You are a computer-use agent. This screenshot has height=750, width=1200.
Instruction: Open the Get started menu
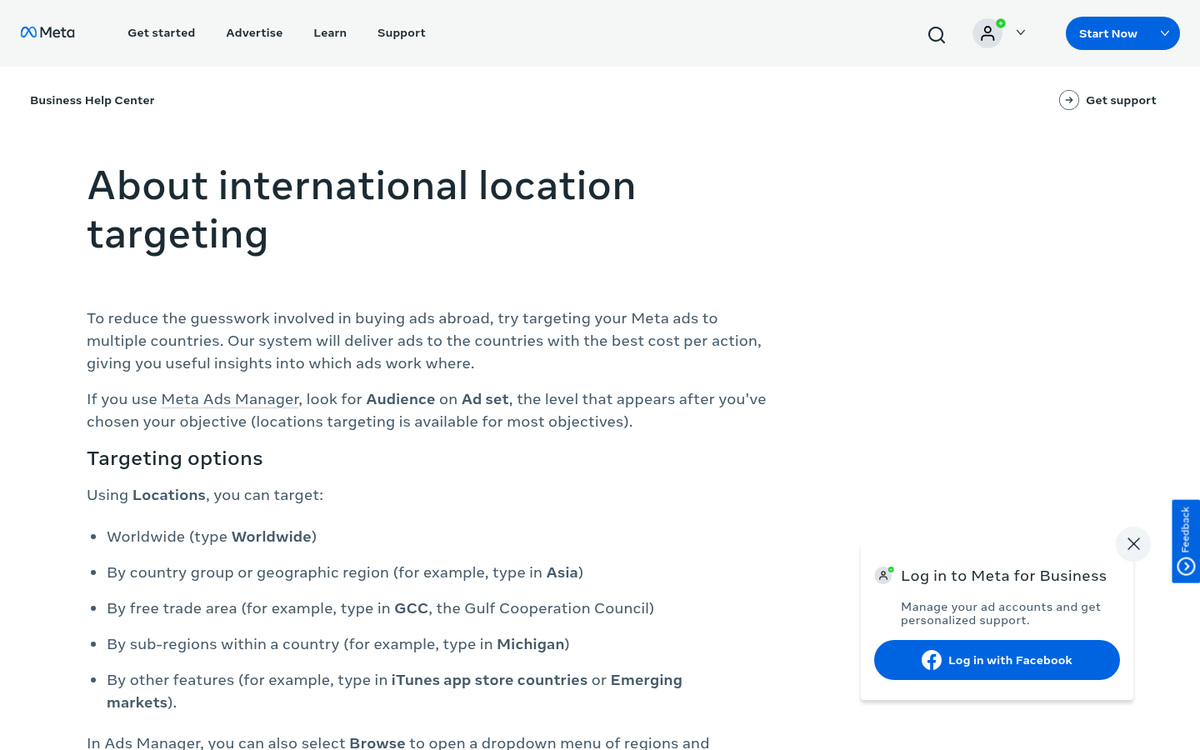click(161, 33)
